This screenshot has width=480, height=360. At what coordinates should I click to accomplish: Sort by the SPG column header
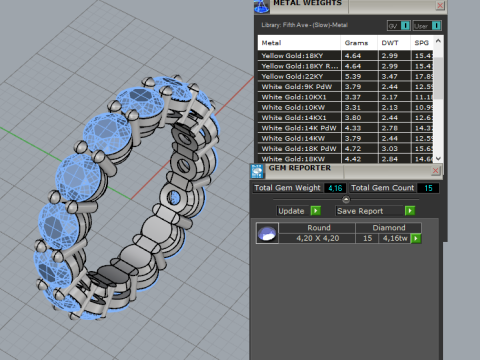coord(422,43)
